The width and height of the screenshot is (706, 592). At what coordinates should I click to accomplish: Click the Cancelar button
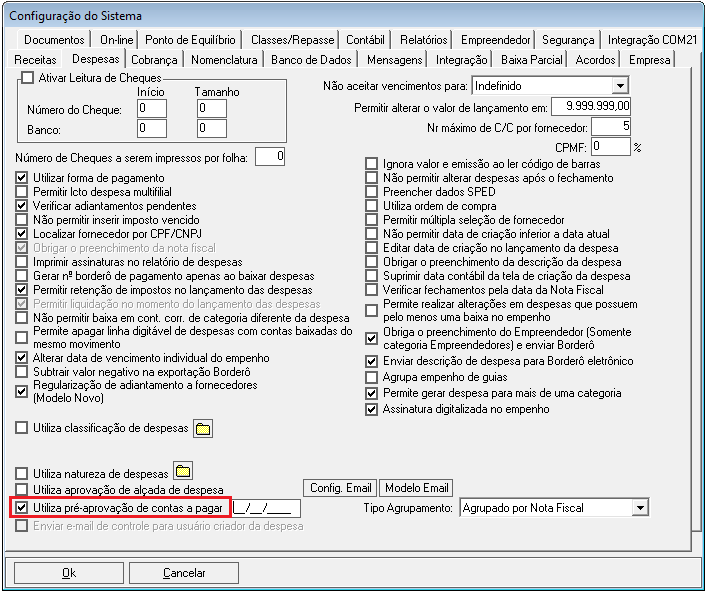click(184, 573)
